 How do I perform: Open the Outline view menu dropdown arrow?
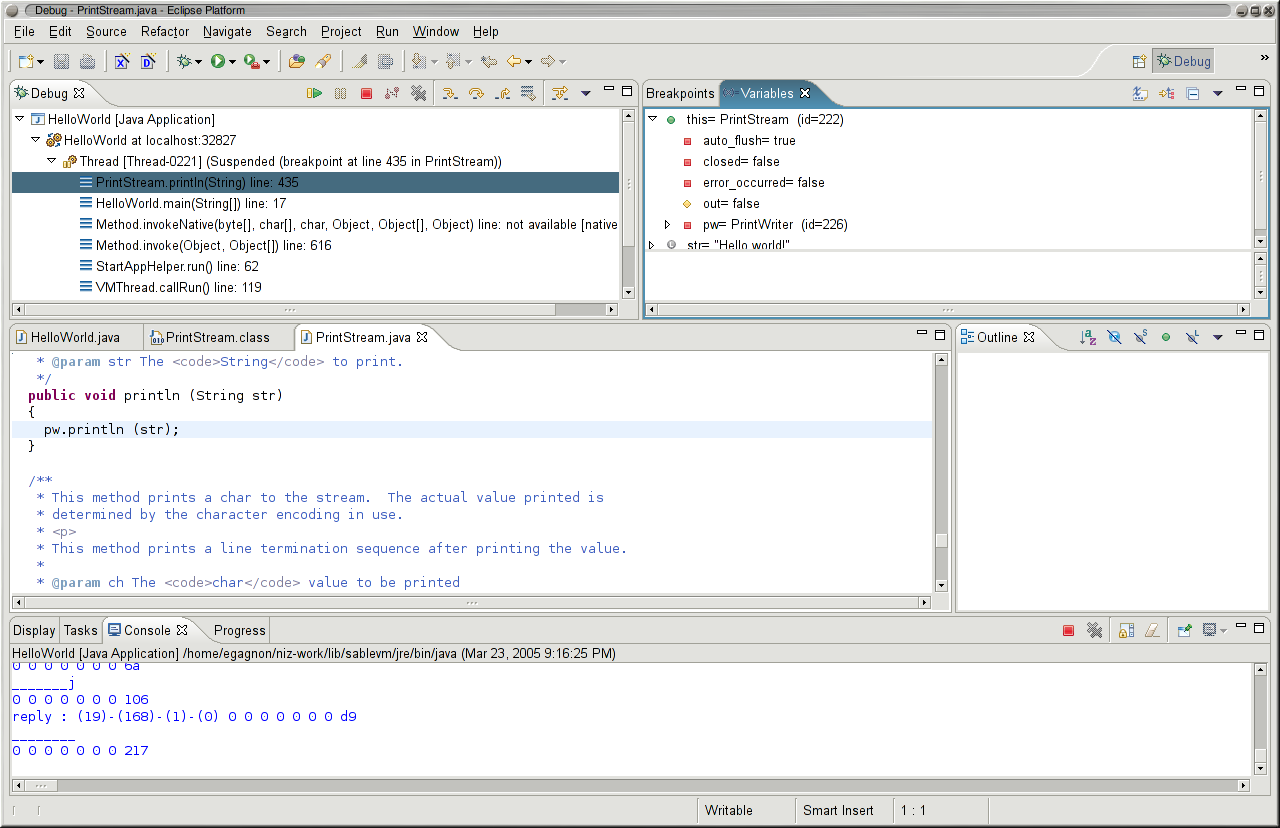pyautogui.click(x=1218, y=337)
